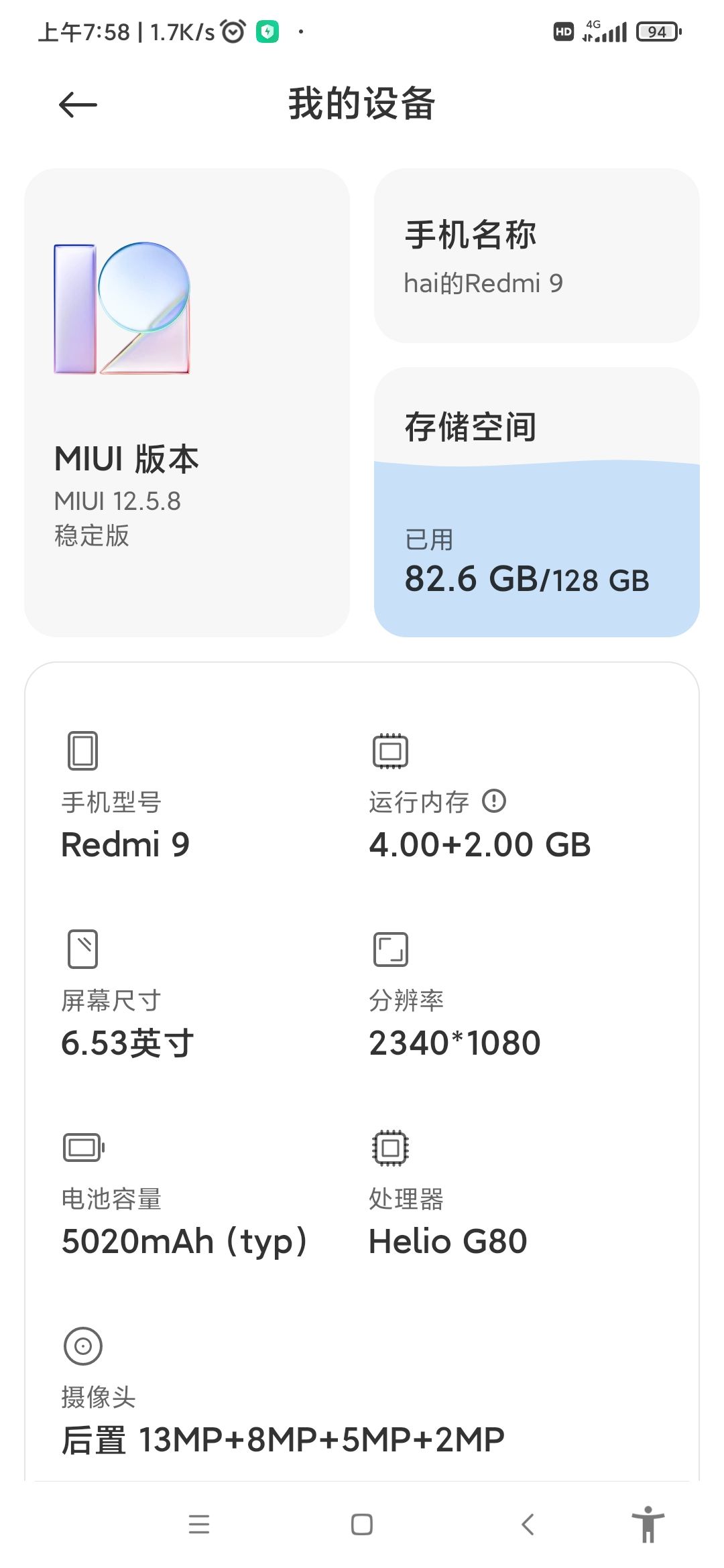Tap the home navigation square button

pyautogui.click(x=362, y=1524)
